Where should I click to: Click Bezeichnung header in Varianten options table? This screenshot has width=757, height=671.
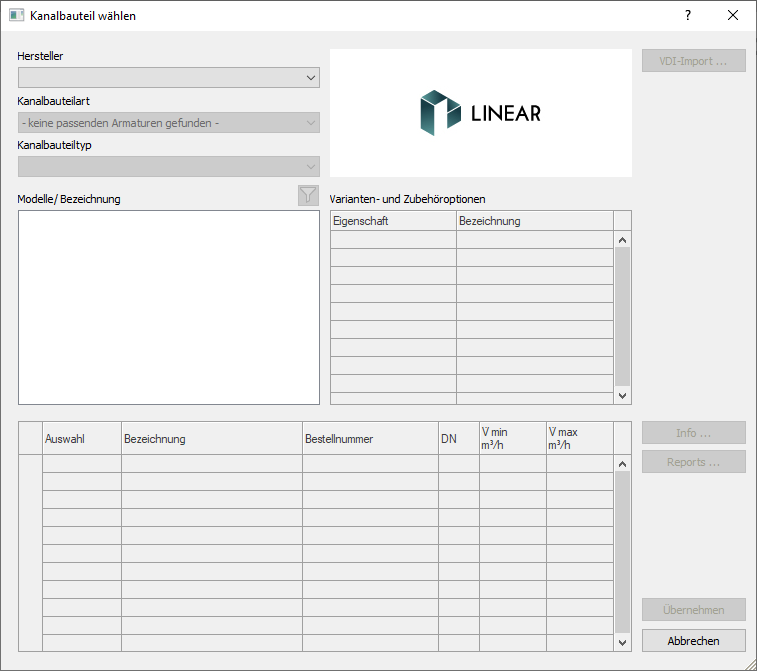click(535, 221)
